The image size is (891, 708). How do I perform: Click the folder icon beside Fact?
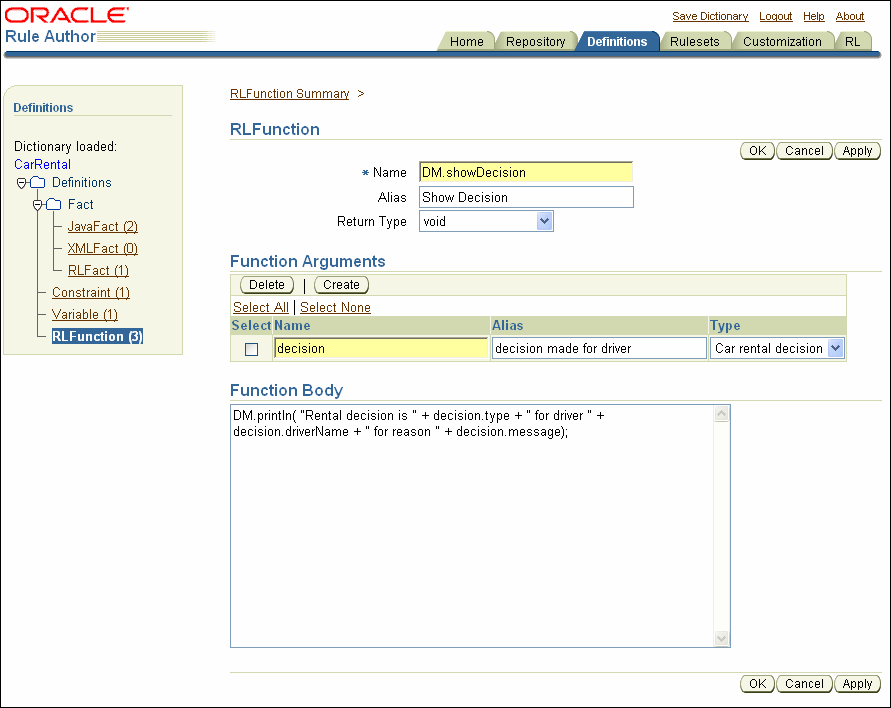(53, 204)
